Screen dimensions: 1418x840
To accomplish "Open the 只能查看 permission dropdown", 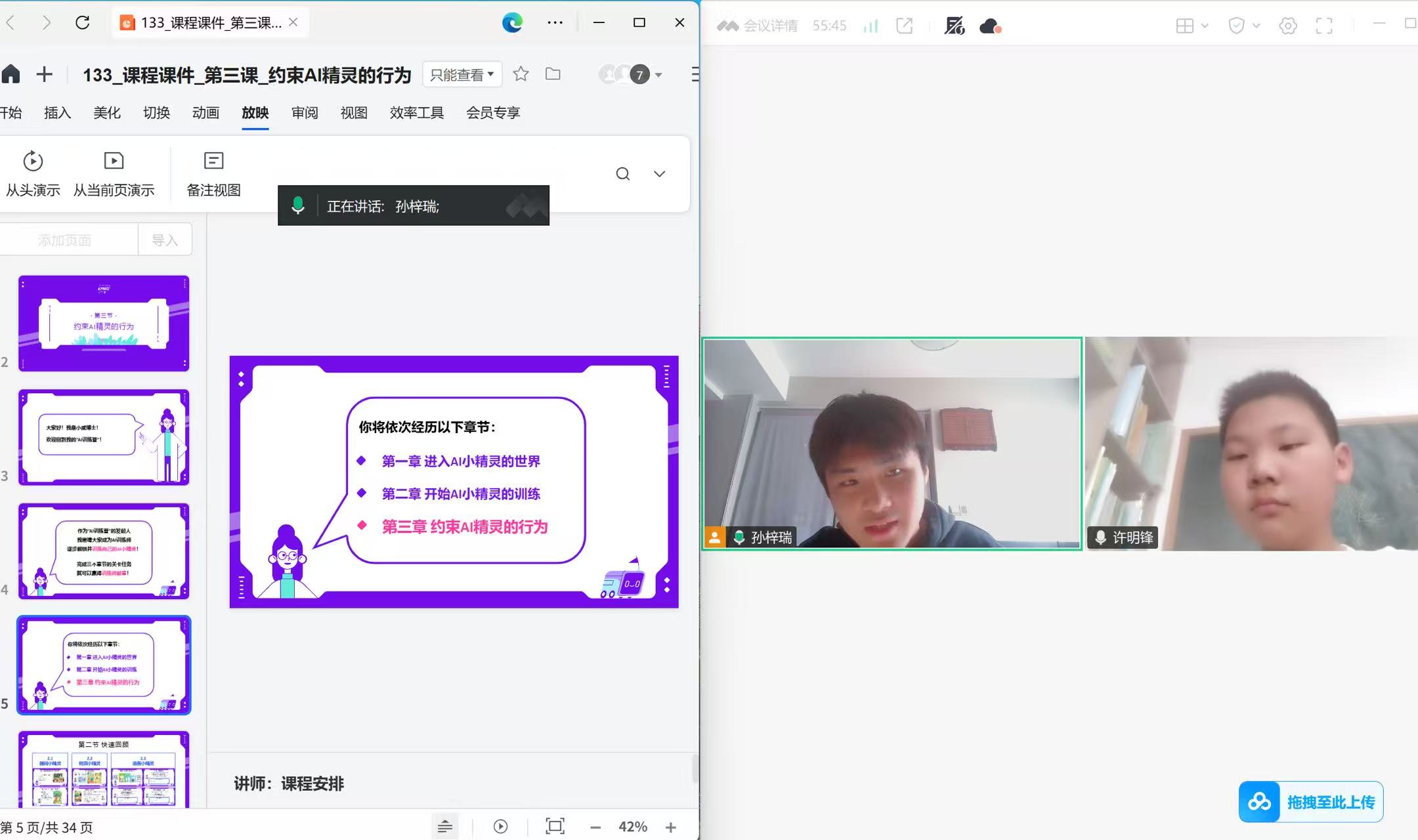I will [x=462, y=75].
